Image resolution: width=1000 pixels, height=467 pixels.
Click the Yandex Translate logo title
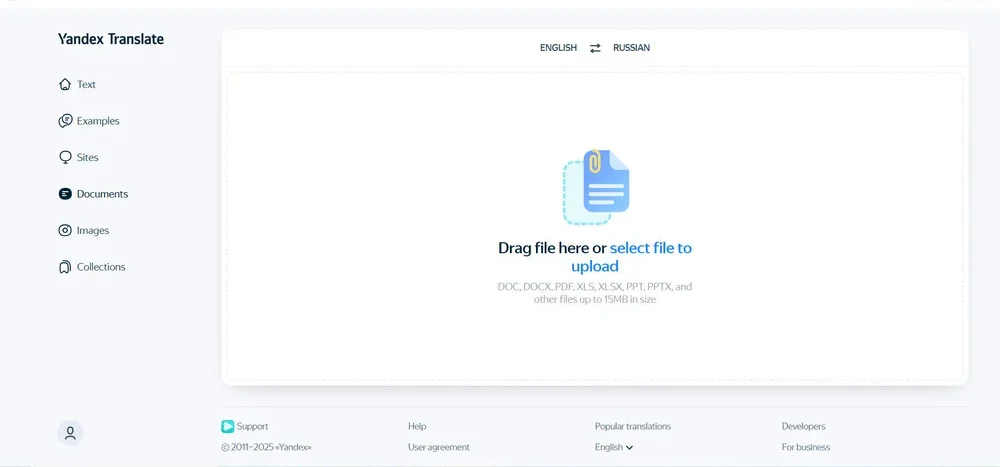(x=111, y=39)
